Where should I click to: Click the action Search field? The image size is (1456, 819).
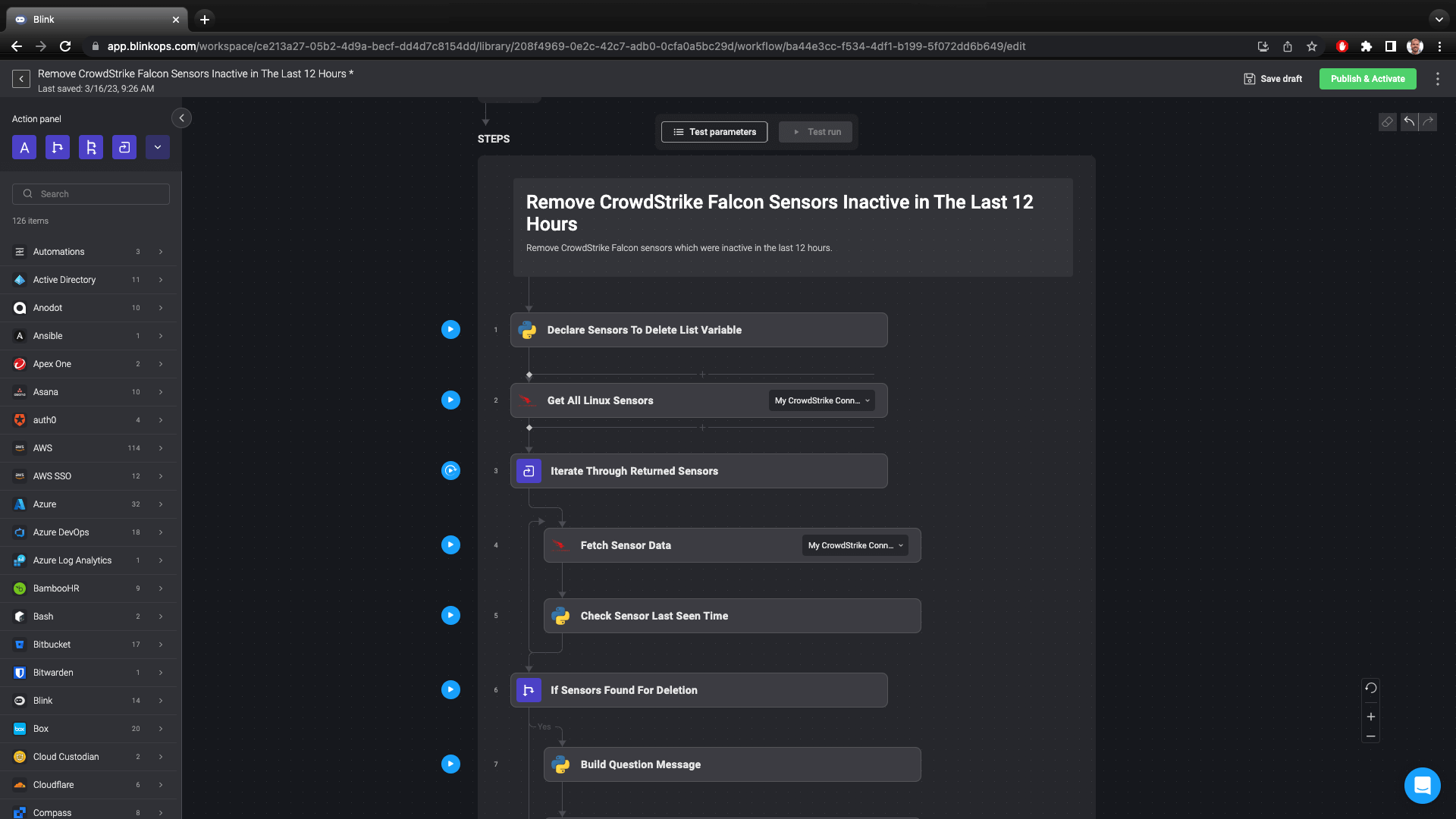tap(91, 194)
